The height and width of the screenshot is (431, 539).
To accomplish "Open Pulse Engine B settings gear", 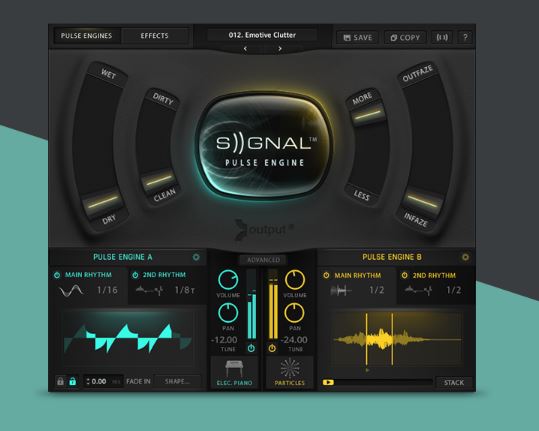I will 465,257.
